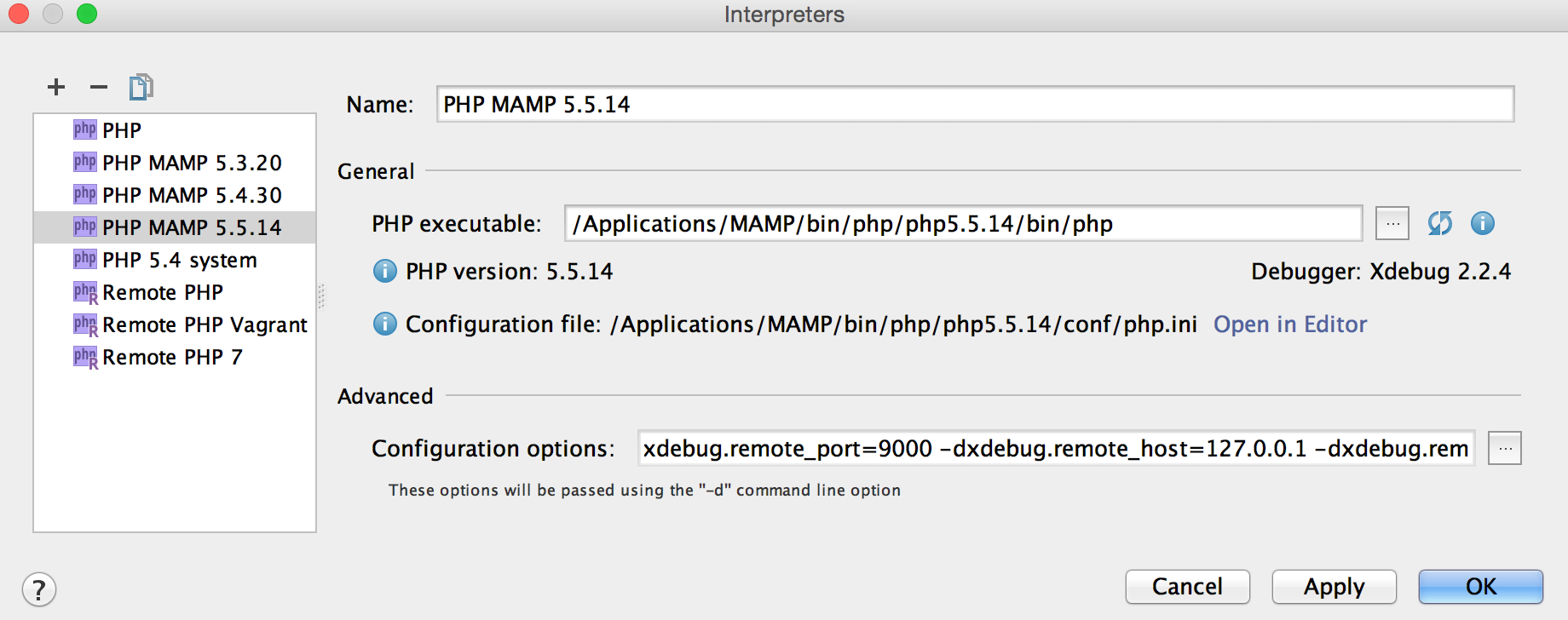The image size is (1568, 620).
Task: Focus the Name input field
Action: pos(975,104)
